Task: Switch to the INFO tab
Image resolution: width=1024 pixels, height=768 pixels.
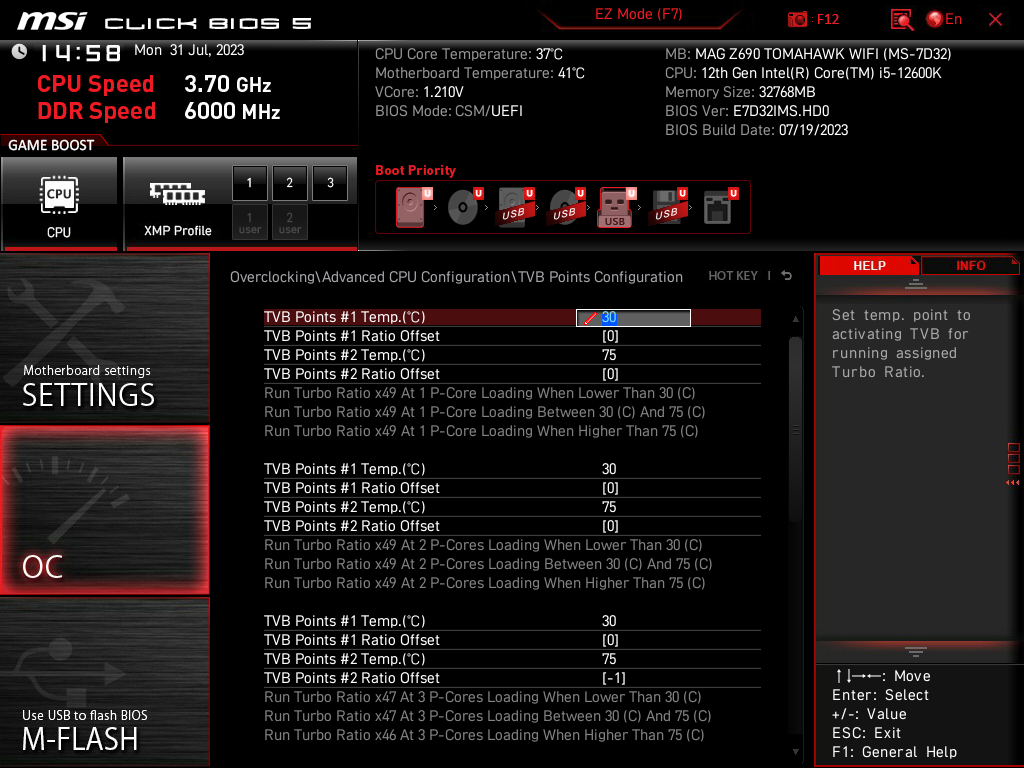Action: coord(970,266)
